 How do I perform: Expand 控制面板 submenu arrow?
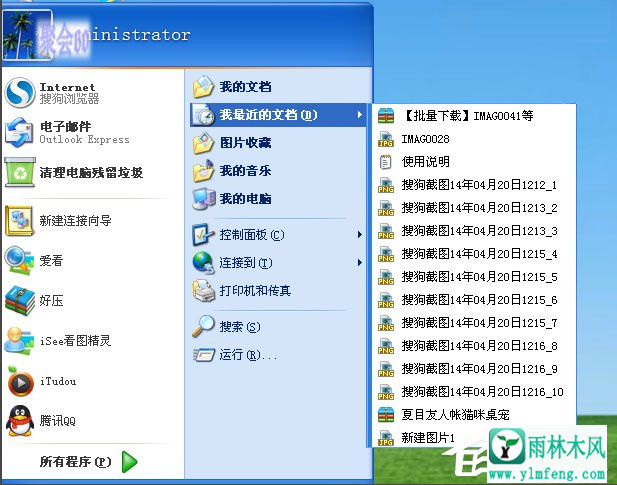[x=360, y=235]
